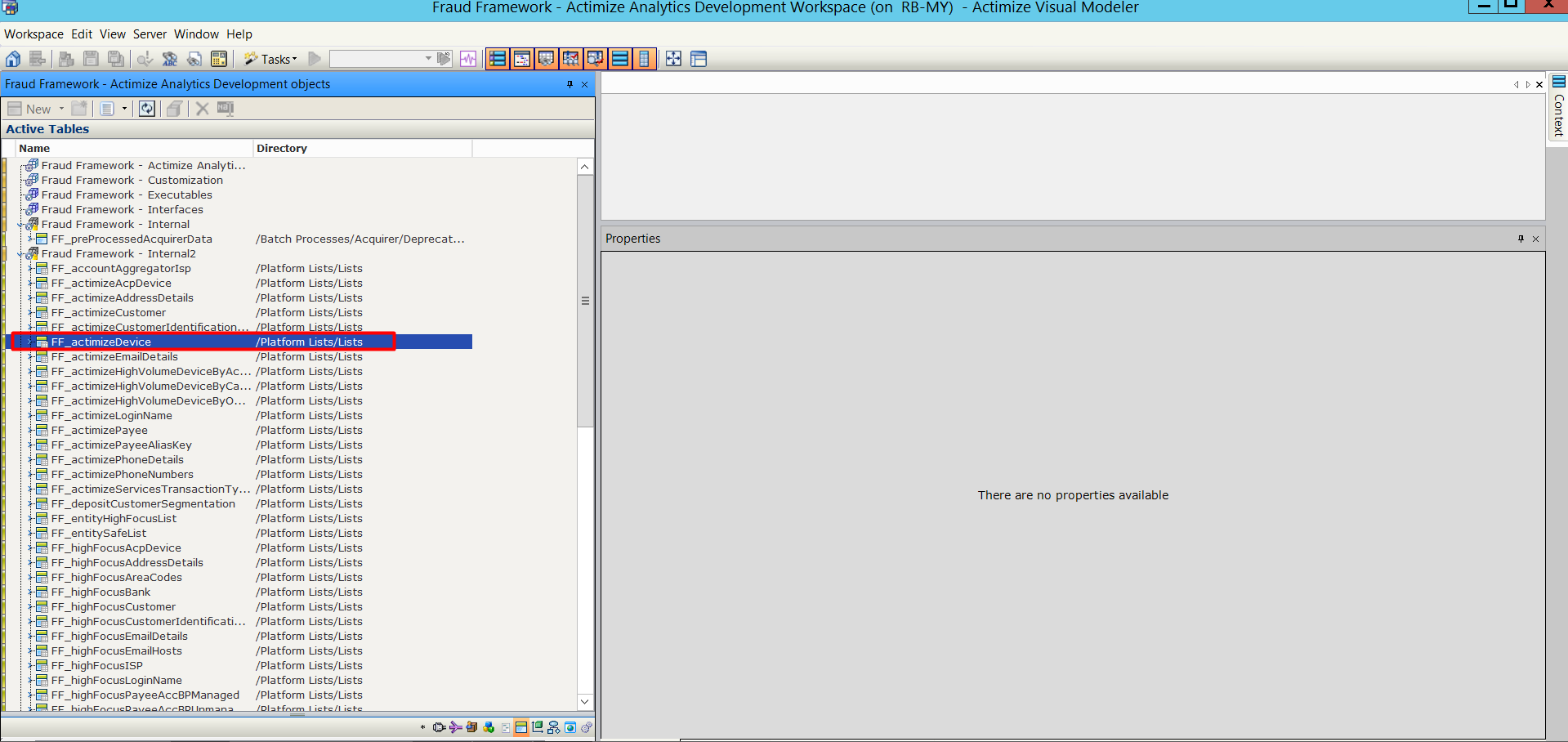
Task: Select the FF_highFocusISP table
Action: 96,666
